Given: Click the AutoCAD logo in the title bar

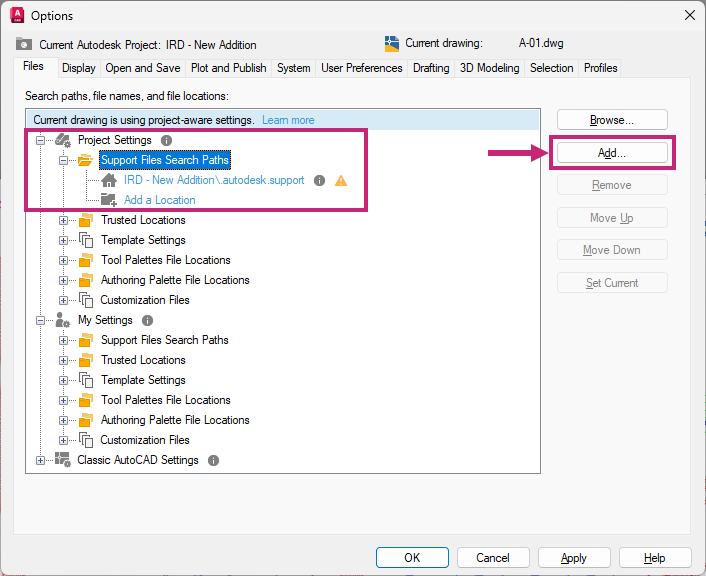Looking at the screenshot, I should tap(17, 15).
